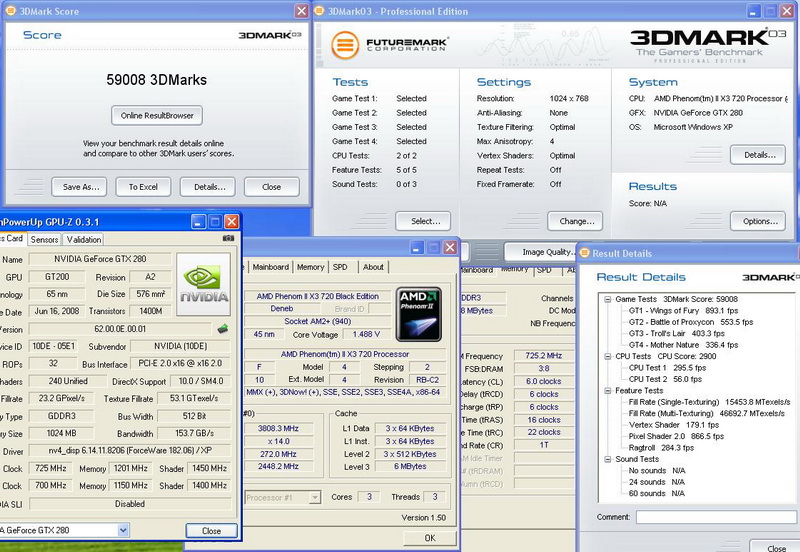Click Details under System in 3DMark03
Screen dimensions: 800x552
pyautogui.click(x=758, y=155)
